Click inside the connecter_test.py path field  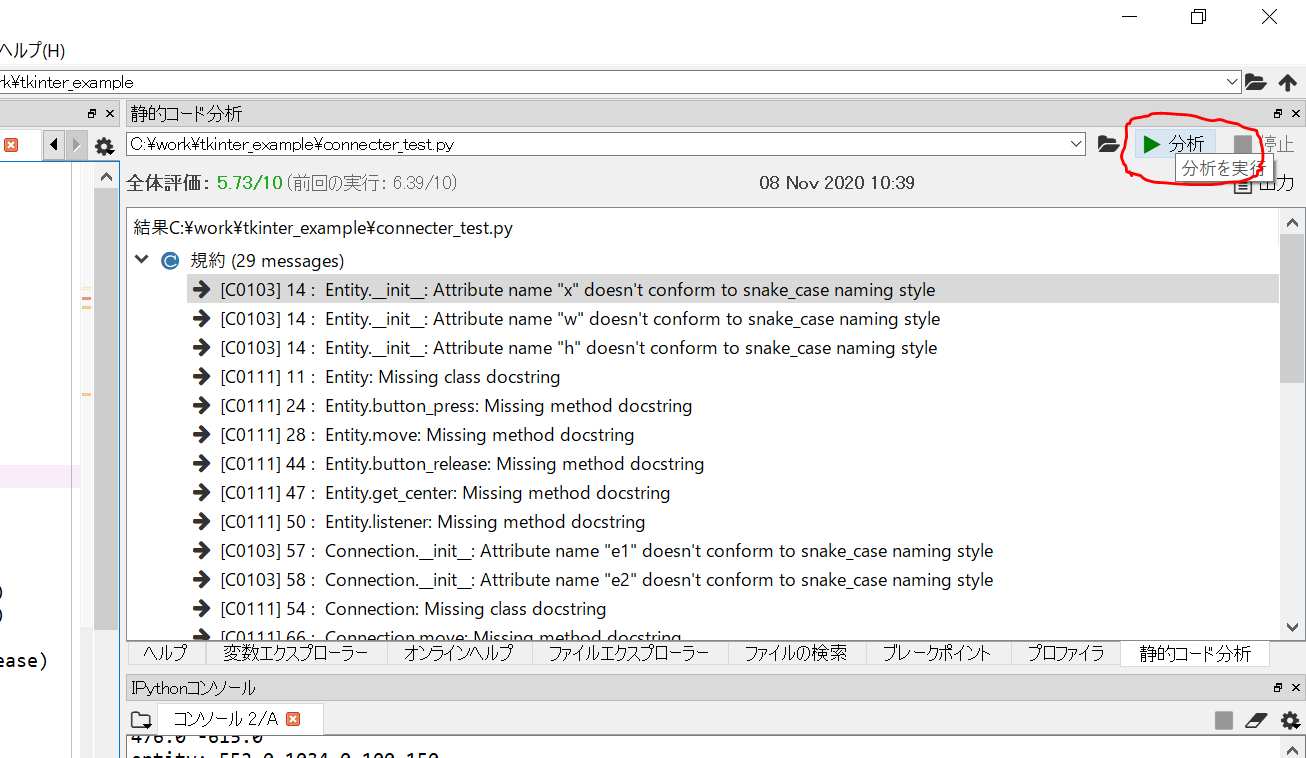tap(500, 143)
